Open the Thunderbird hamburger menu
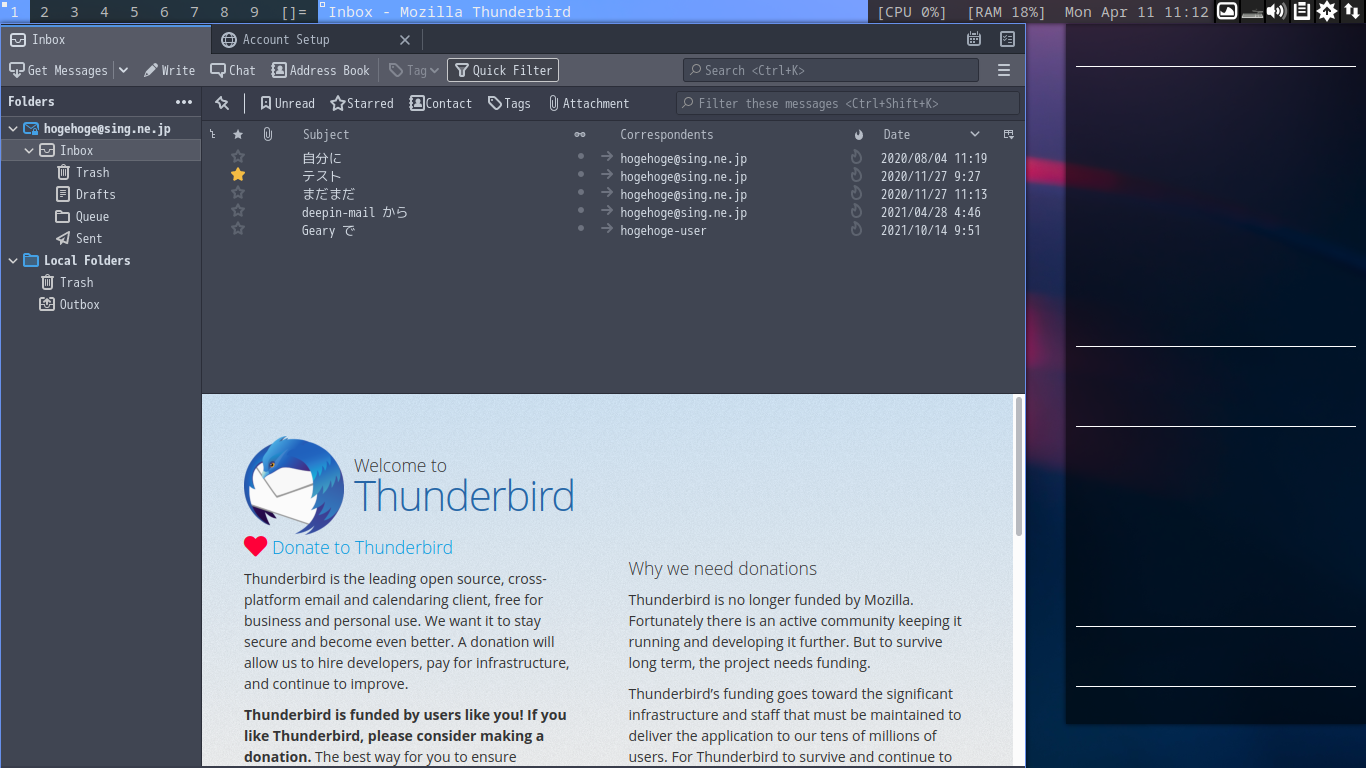The width and height of the screenshot is (1366, 768). (x=1004, y=70)
